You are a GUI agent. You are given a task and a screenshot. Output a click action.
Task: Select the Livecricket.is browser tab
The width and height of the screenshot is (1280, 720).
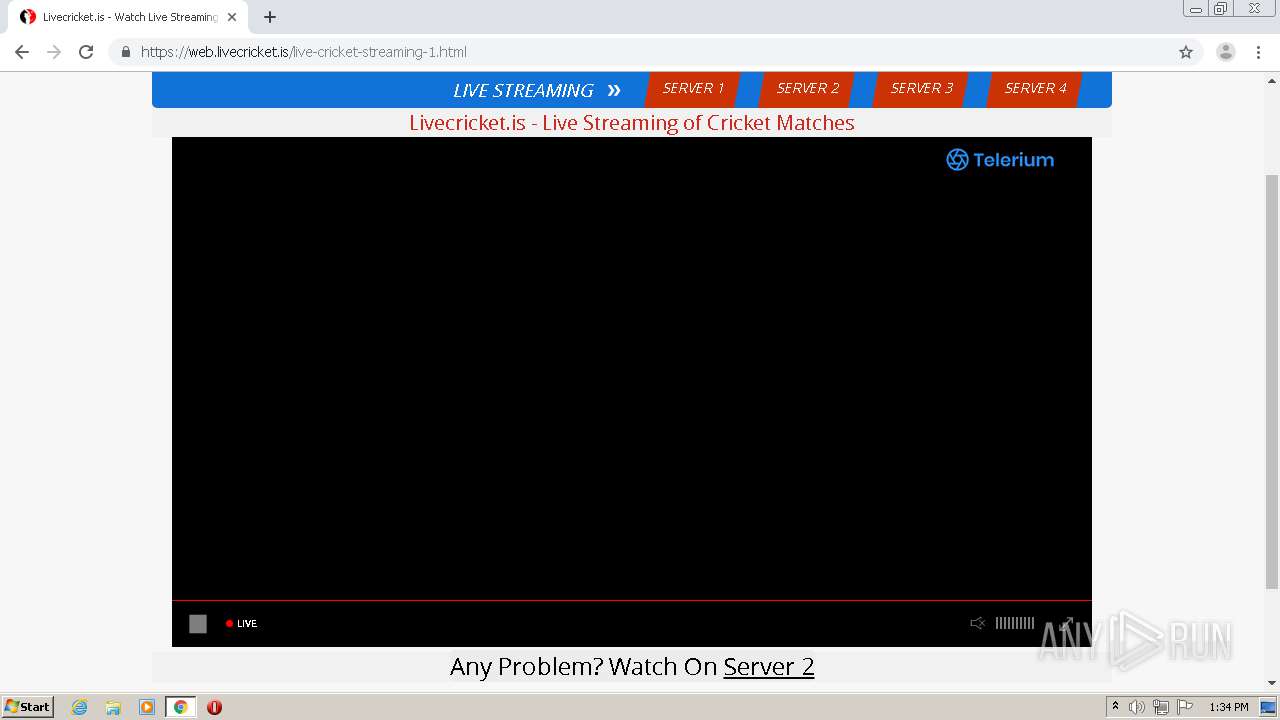click(126, 17)
